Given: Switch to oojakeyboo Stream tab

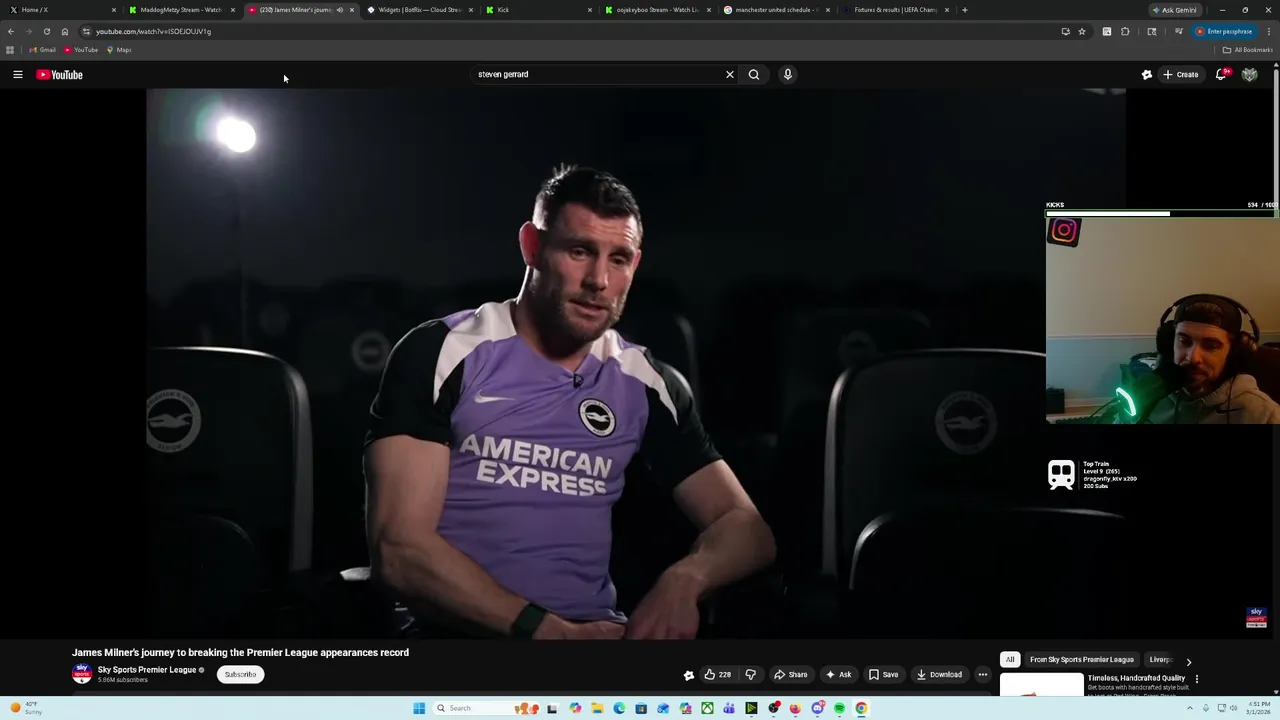Looking at the screenshot, I should tap(656, 10).
